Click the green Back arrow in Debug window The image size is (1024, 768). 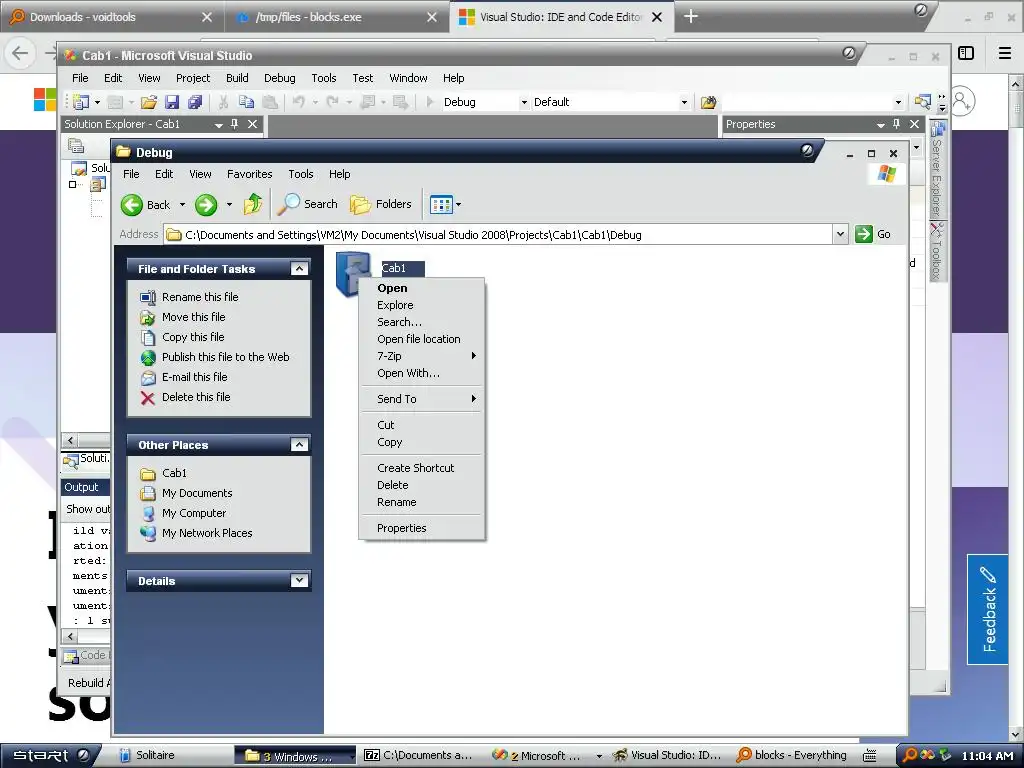(132, 205)
